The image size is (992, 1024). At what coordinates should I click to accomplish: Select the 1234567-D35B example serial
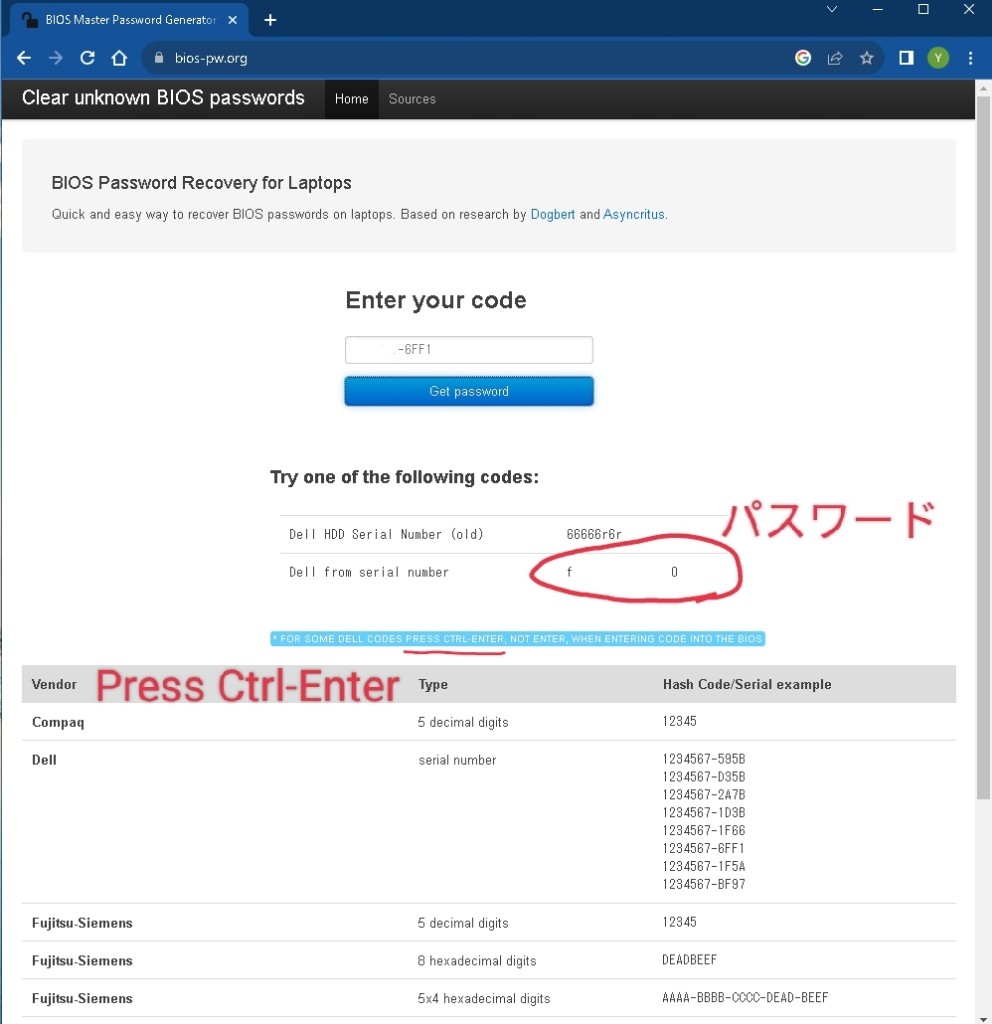pos(703,776)
